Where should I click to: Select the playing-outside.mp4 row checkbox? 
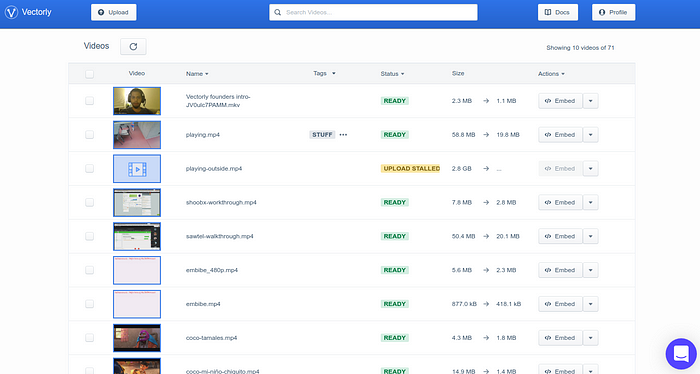coord(89,169)
